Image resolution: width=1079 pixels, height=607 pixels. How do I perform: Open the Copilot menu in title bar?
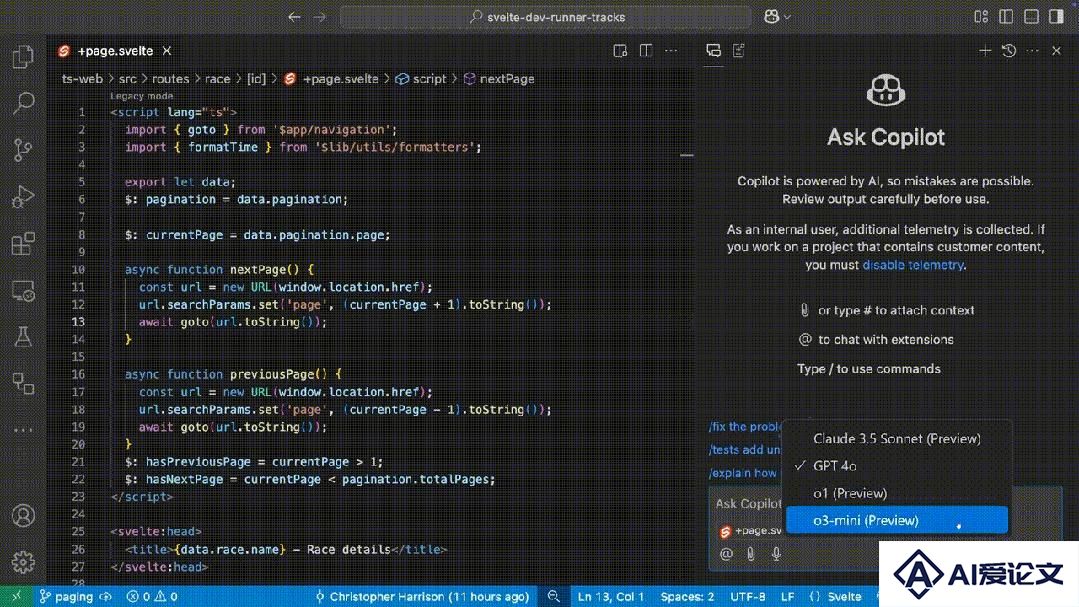[777, 17]
